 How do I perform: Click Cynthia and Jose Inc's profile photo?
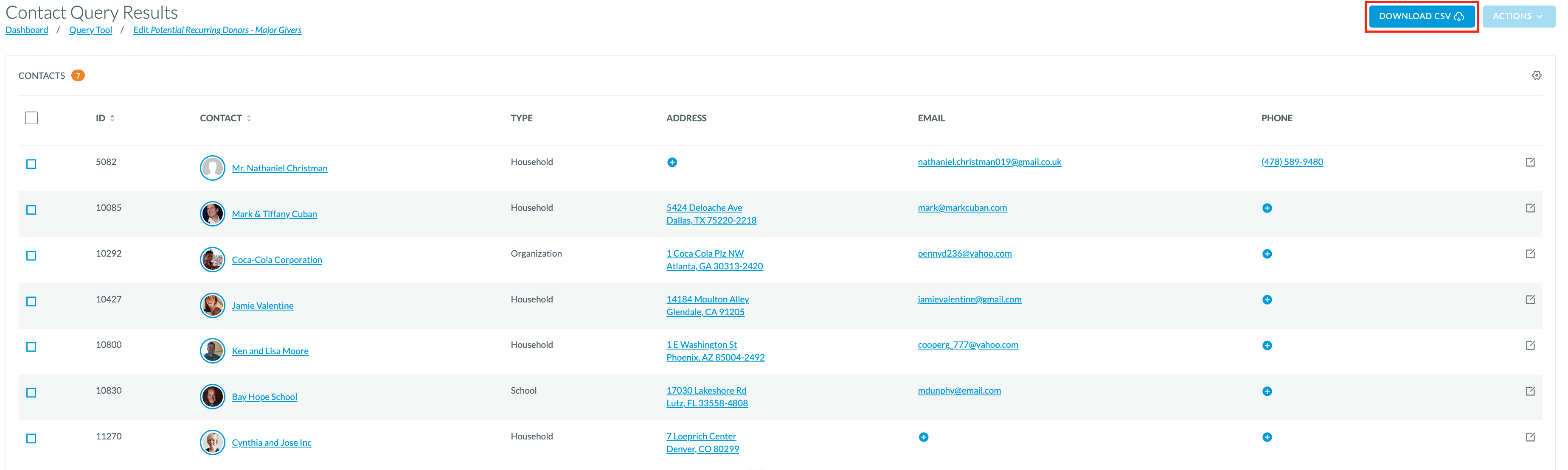pyautogui.click(x=212, y=442)
